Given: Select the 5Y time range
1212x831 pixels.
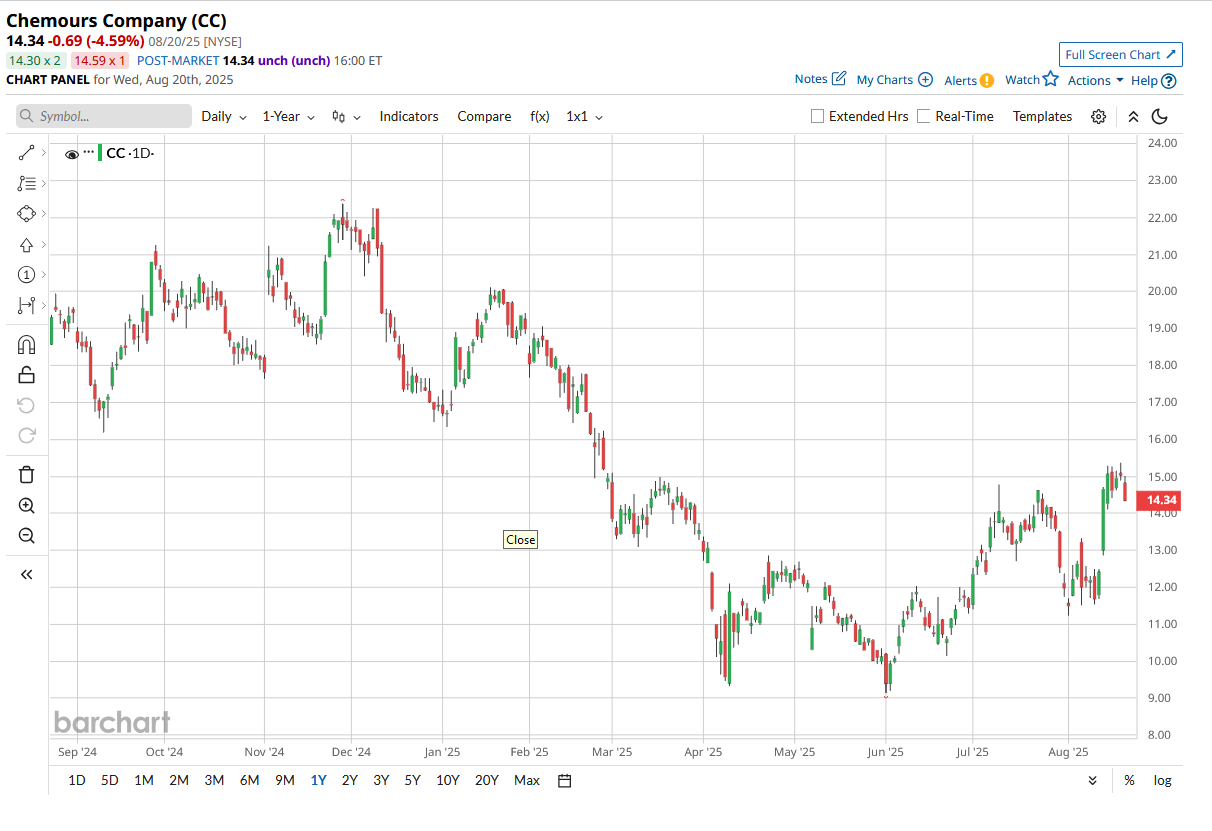Looking at the screenshot, I should [x=412, y=781].
